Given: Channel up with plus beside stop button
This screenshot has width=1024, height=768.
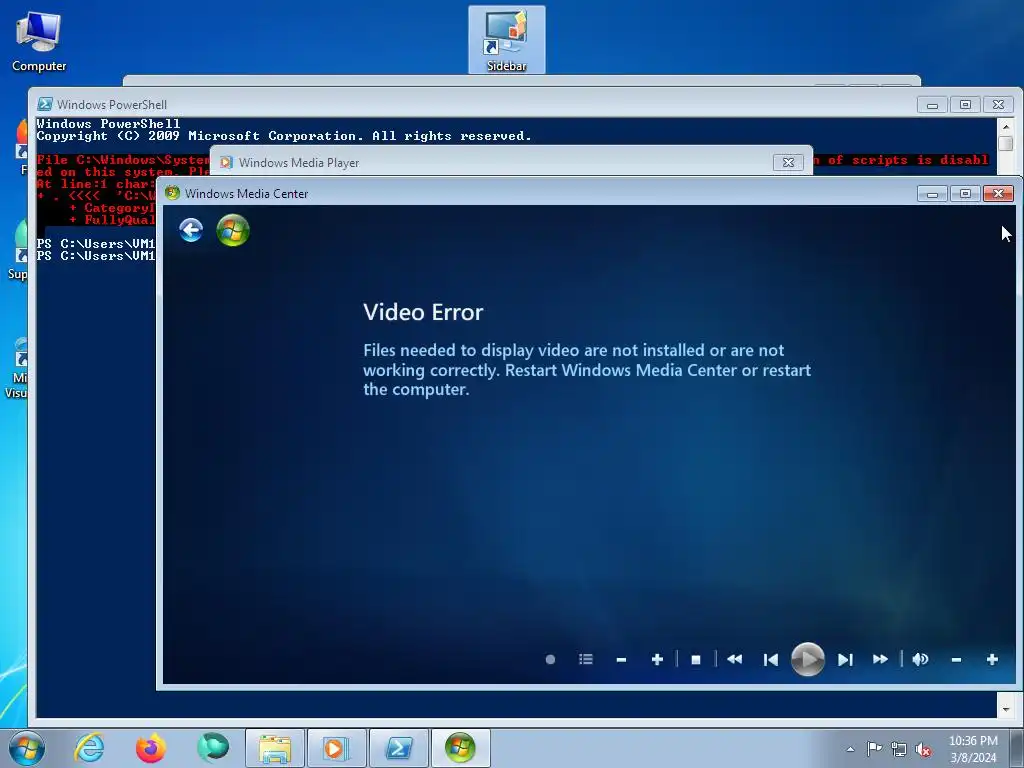Looking at the screenshot, I should point(658,660).
